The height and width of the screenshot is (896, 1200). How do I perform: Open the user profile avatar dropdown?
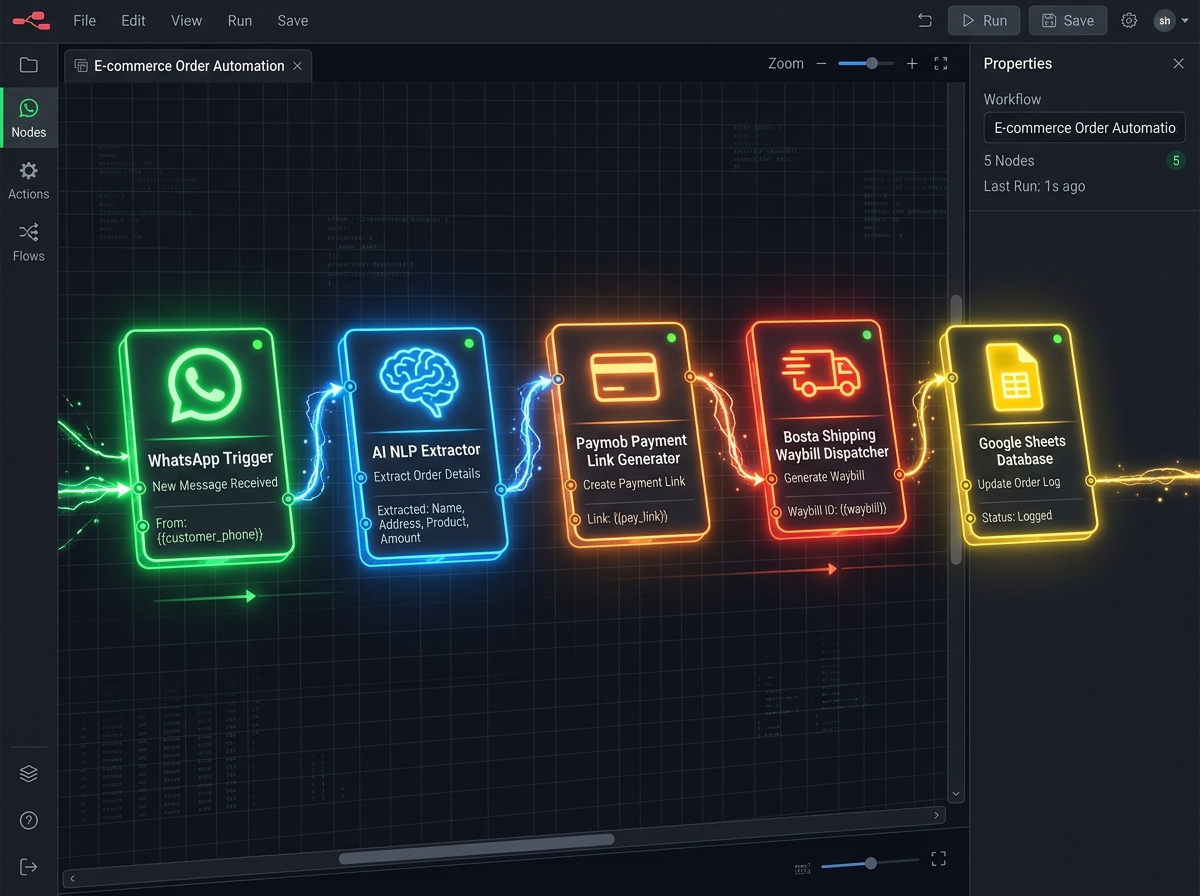(1171, 20)
